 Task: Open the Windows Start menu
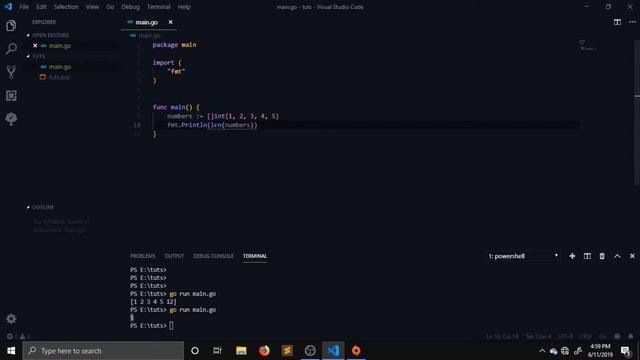11,351
